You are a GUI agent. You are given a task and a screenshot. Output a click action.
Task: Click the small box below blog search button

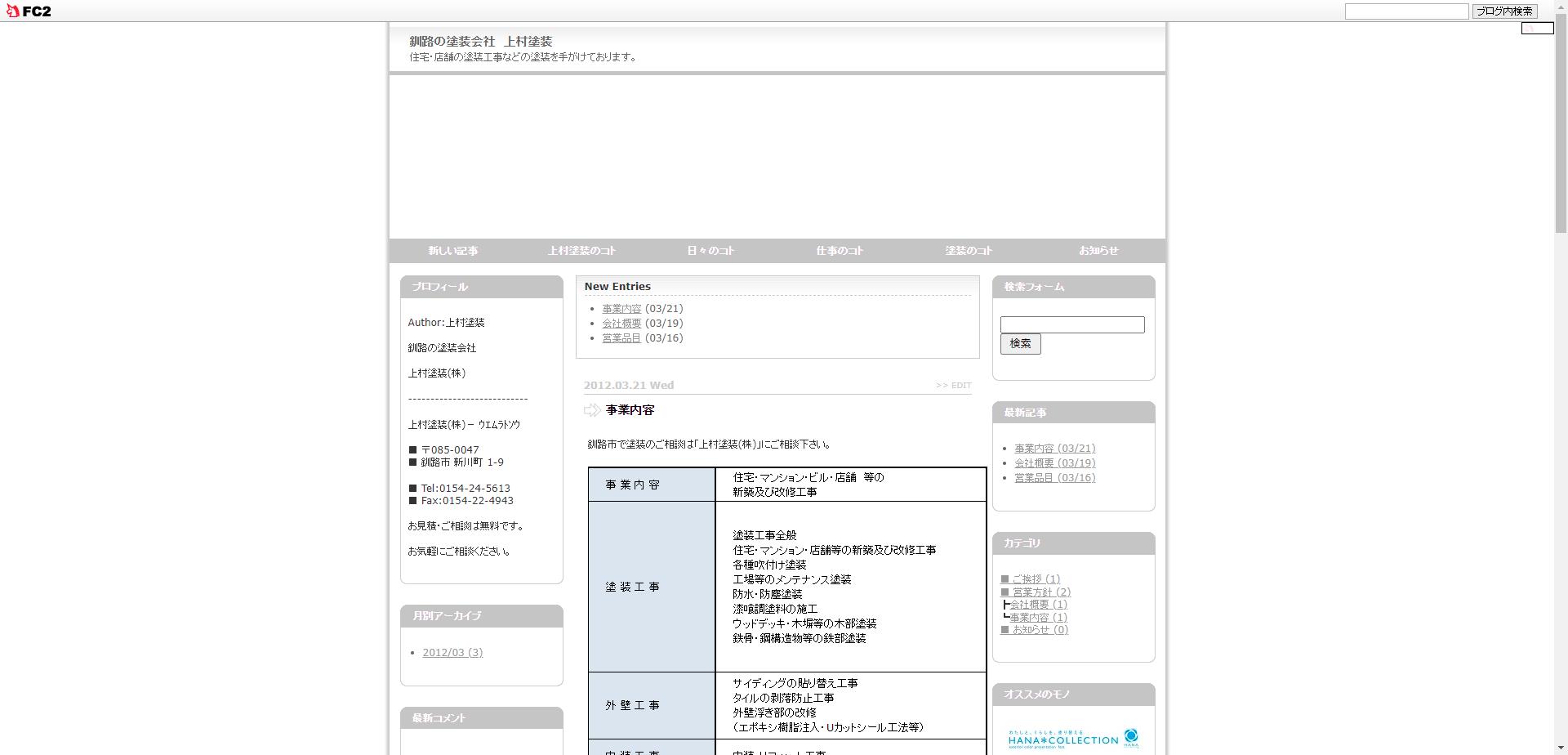1536,29
